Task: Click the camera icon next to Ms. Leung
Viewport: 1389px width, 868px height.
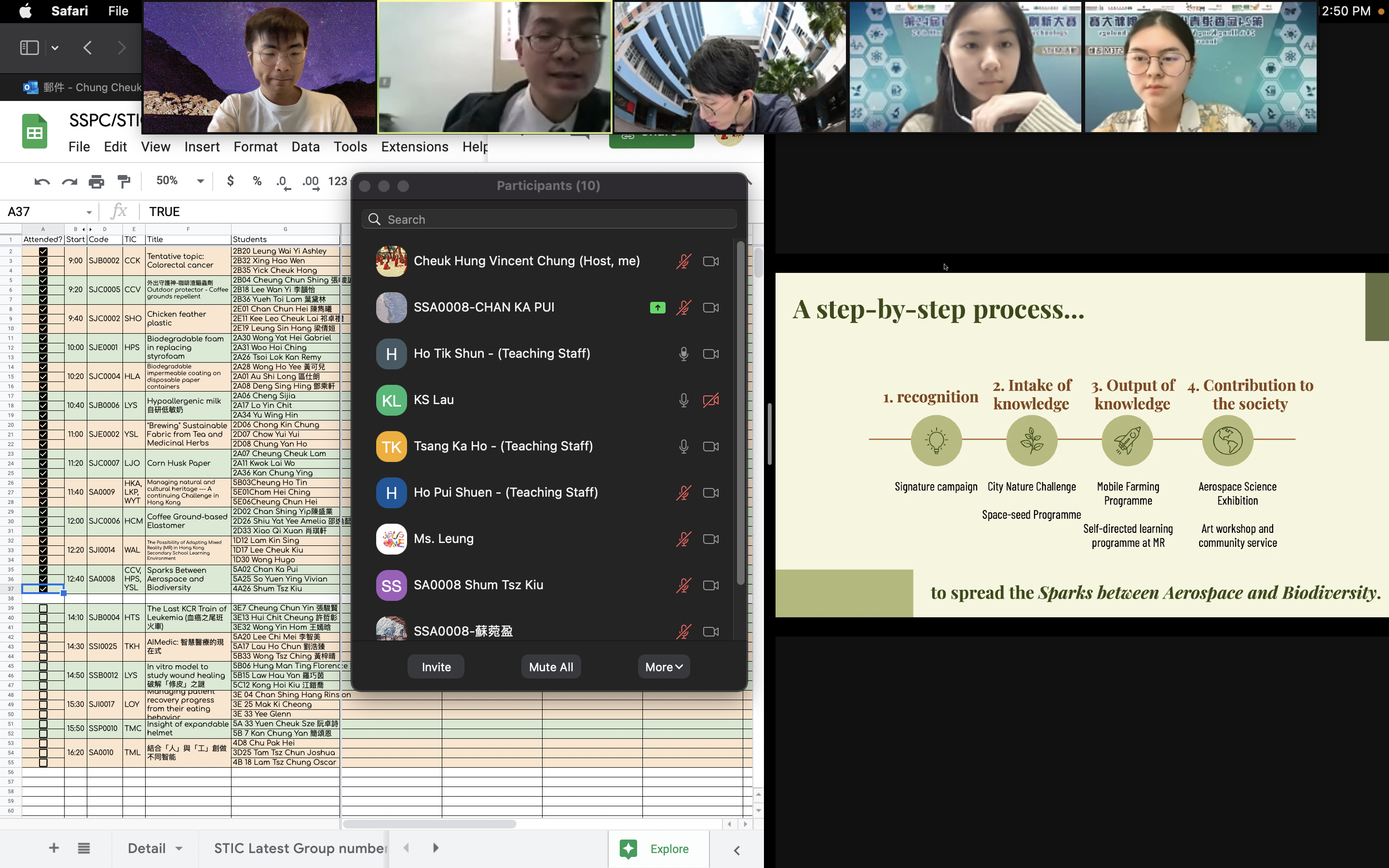Action: point(710,539)
